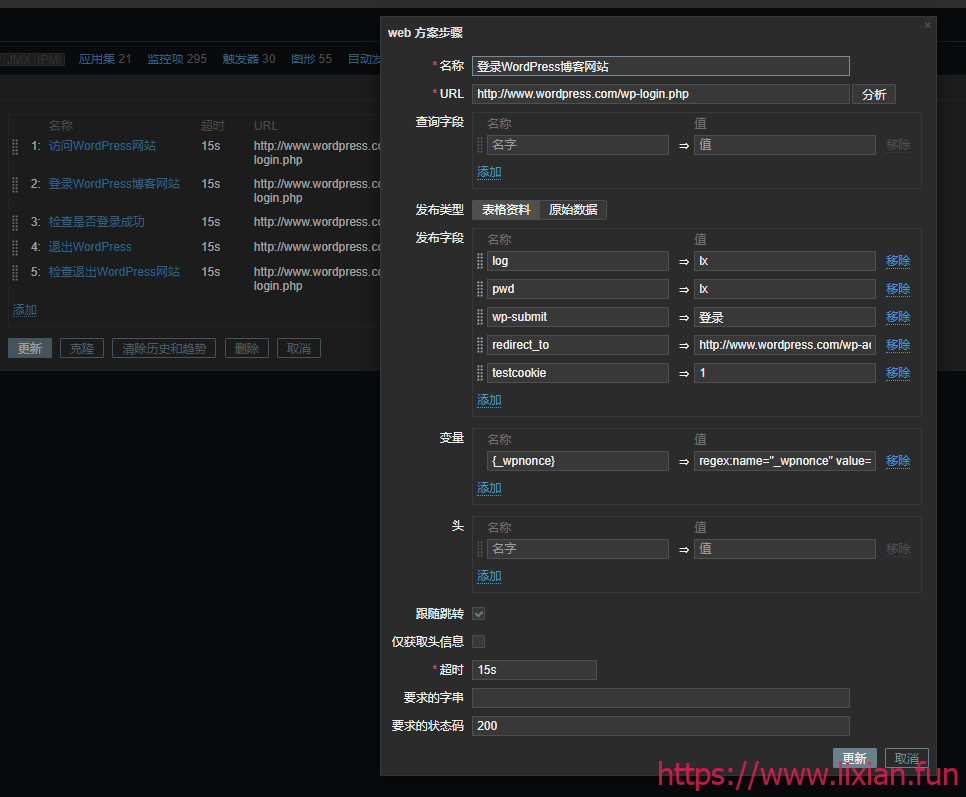Click query field value input 值
This screenshot has height=797, width=966.
(x=784, y=145)
